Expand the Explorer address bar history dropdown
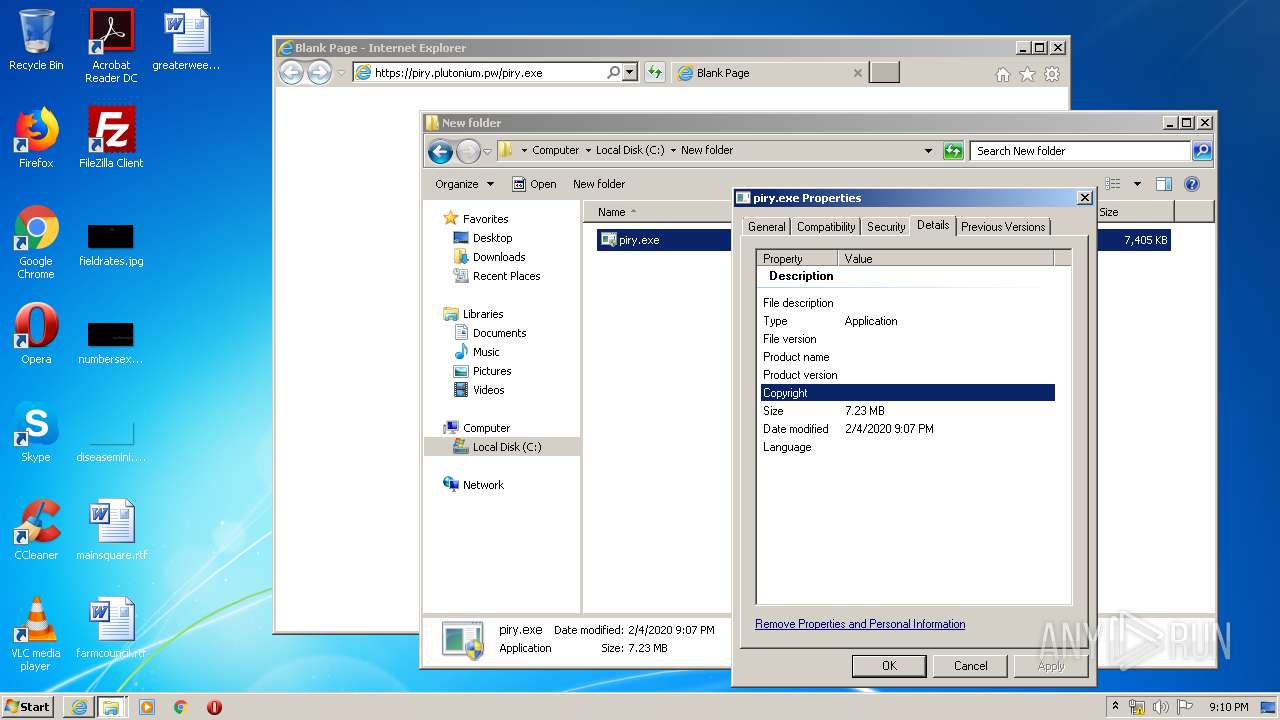Viewport: 1280px width, 720px height. 929,151
